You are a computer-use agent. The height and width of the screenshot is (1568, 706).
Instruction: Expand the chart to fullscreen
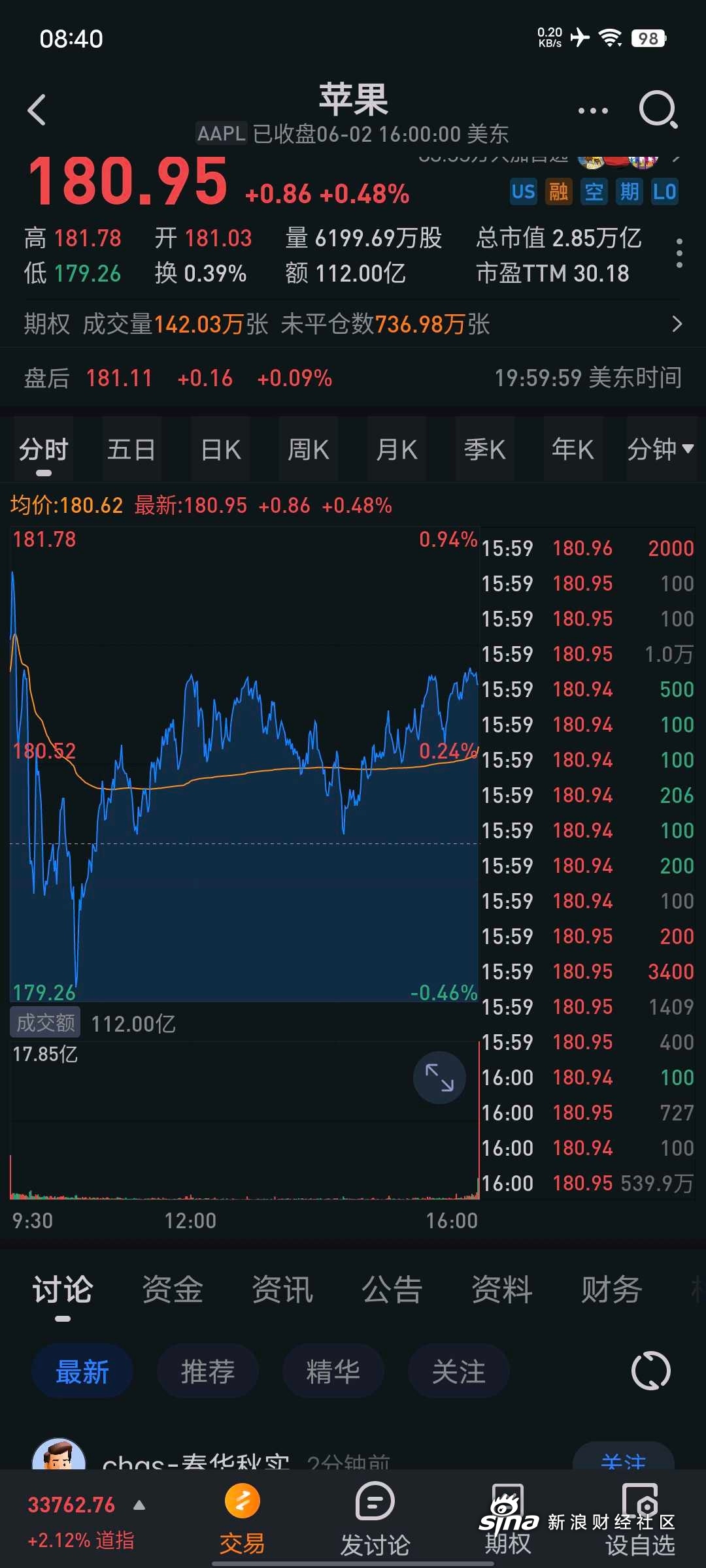coord(439,1077)
